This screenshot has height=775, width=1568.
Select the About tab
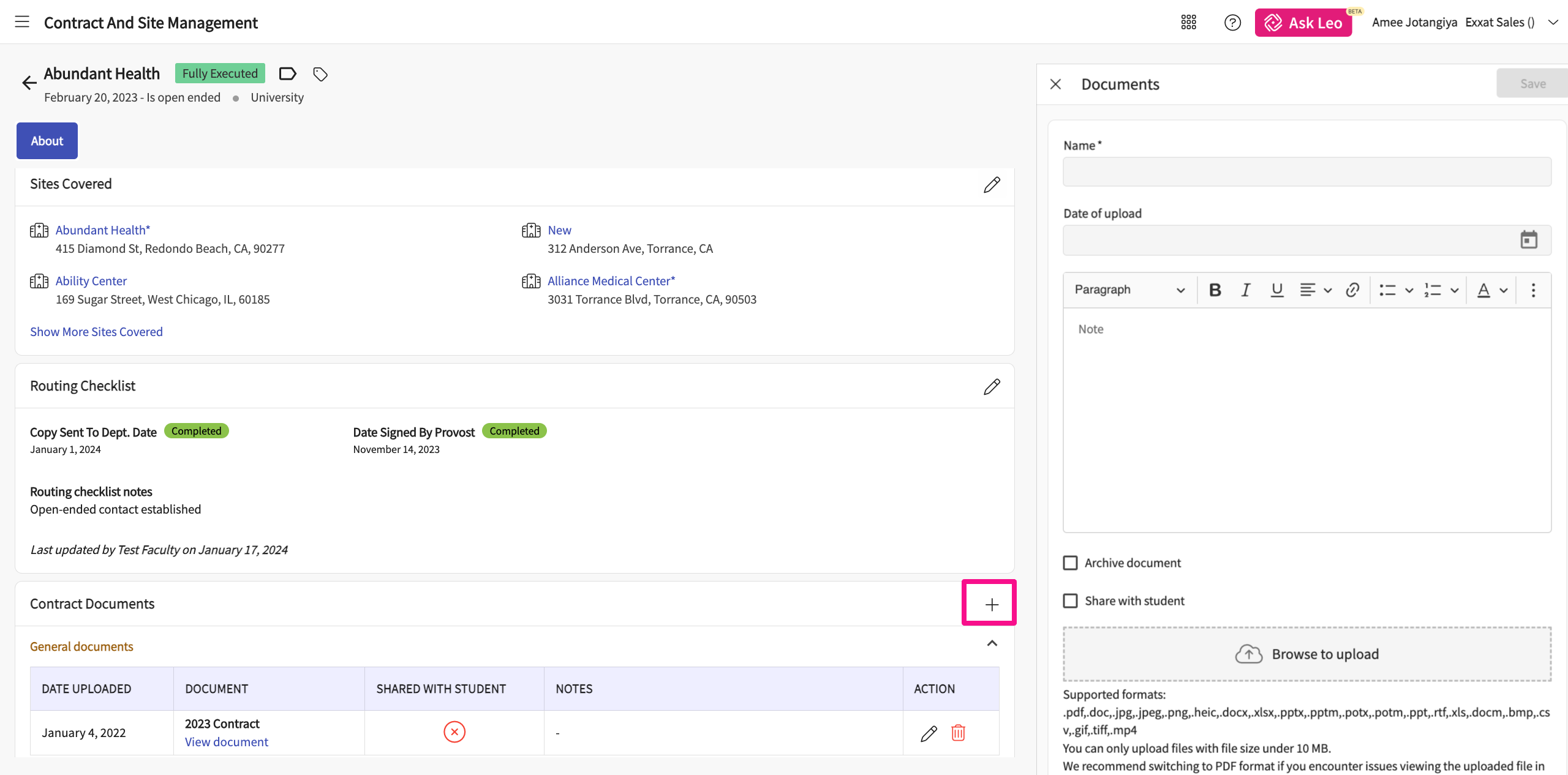tap(47, 141)
